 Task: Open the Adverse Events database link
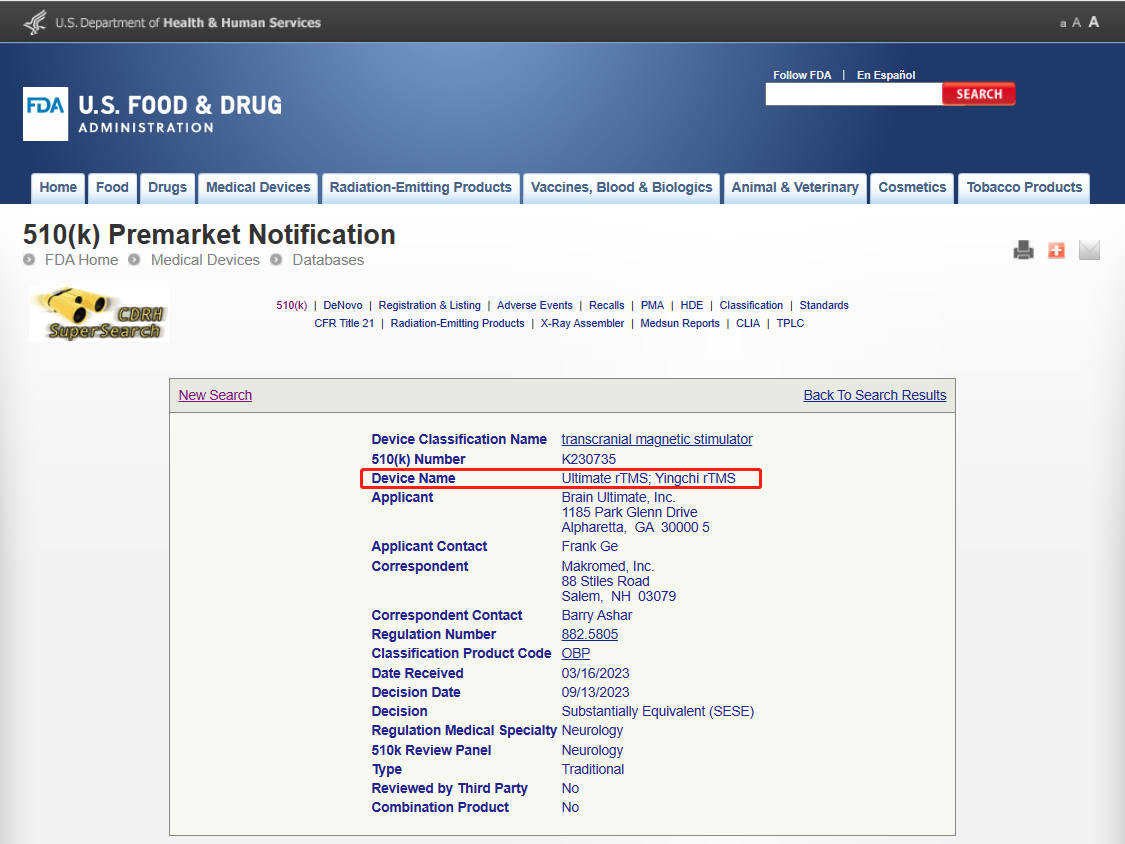(535, 305)
